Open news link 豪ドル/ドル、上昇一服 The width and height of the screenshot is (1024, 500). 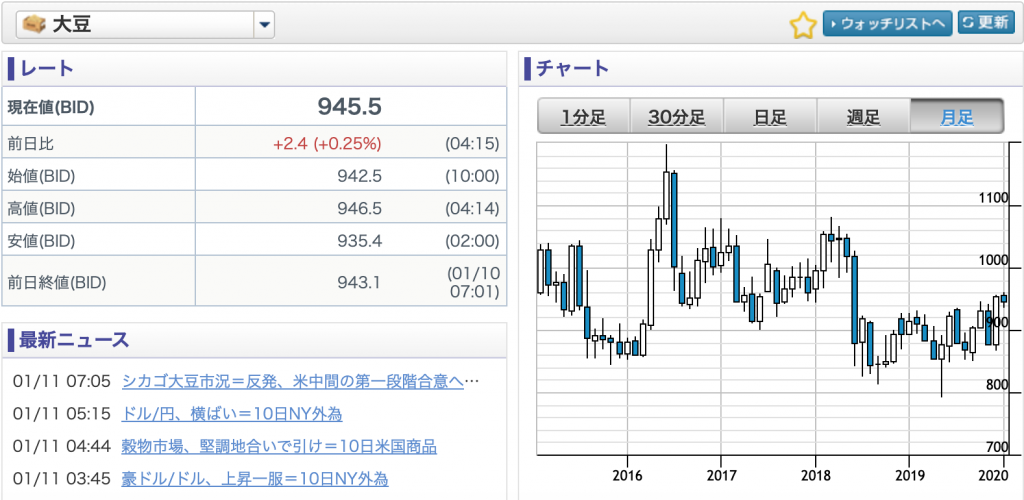click(255, 479)
